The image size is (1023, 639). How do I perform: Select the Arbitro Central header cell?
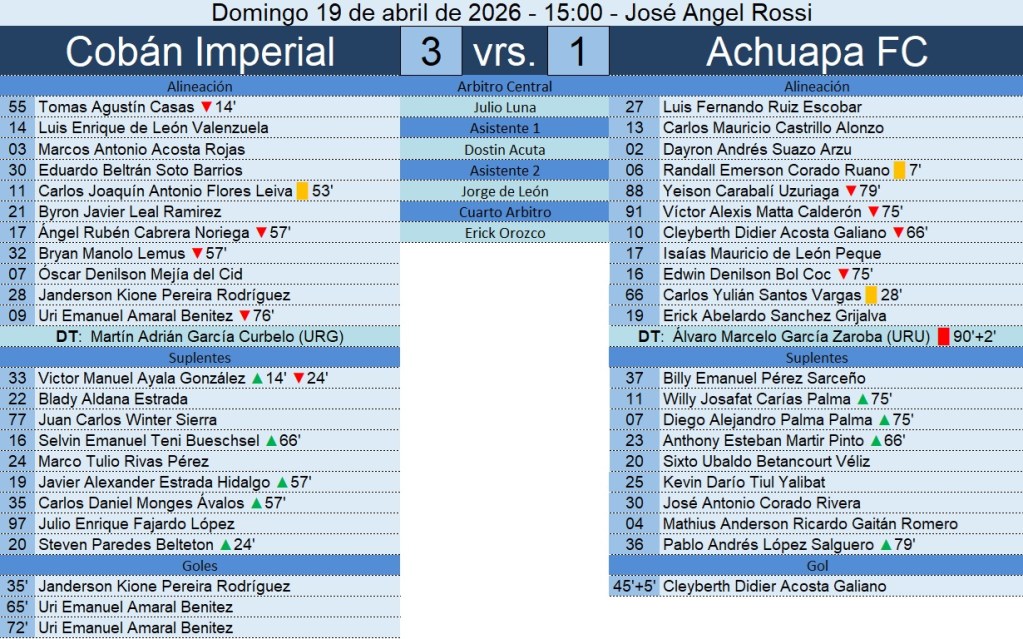pos(504,87)
